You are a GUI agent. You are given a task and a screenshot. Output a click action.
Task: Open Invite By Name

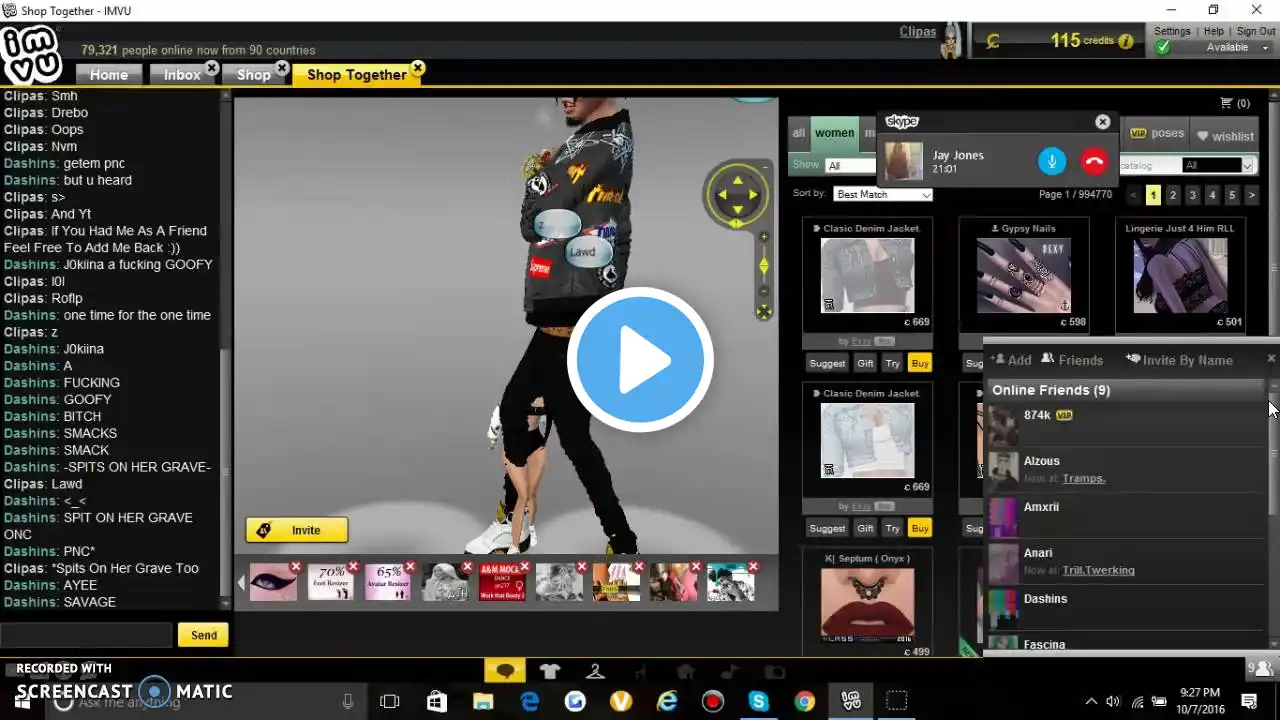pyautogui.click(x=1179, y=360)
